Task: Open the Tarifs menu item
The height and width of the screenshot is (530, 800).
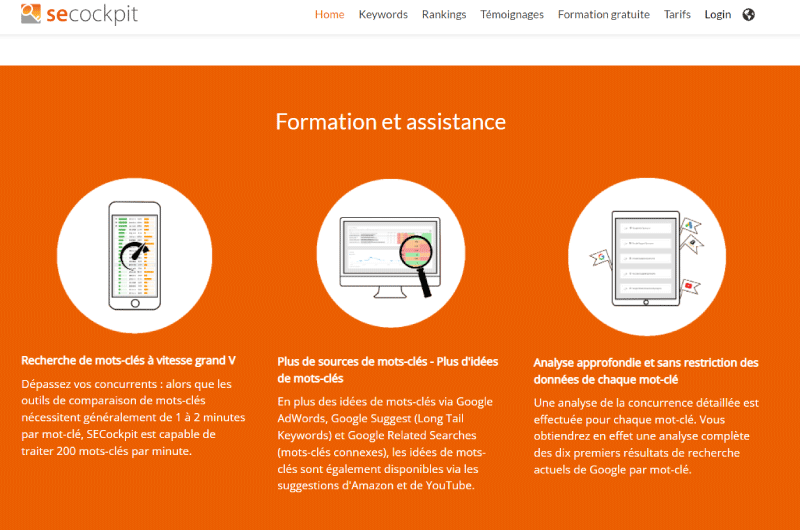Action: 677,15
